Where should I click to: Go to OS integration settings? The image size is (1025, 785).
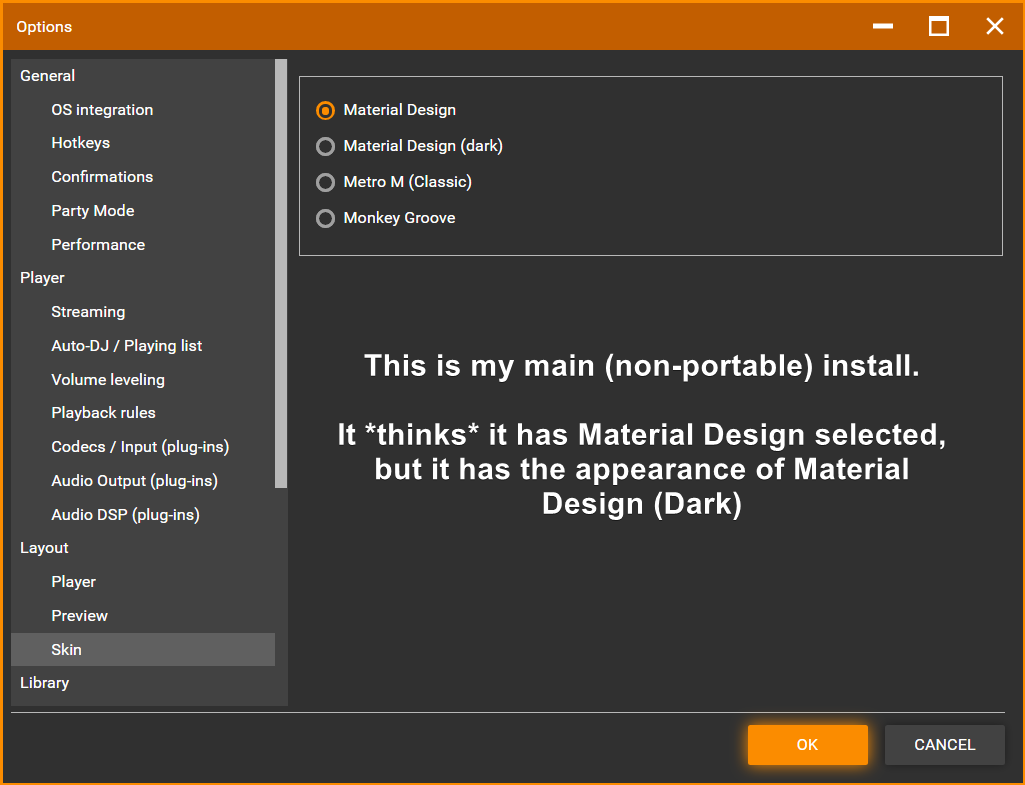pyautogui.click(x=102, y=110)
